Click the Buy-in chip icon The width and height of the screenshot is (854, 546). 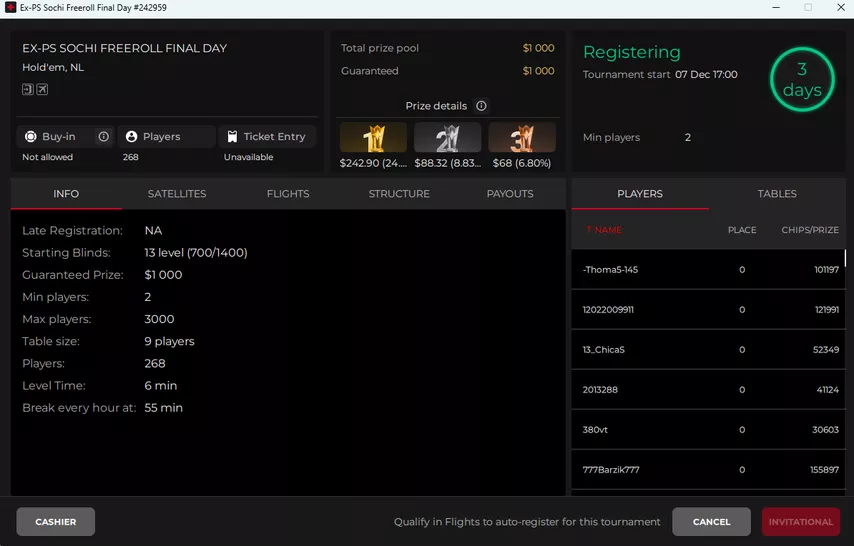pos(31,137)
